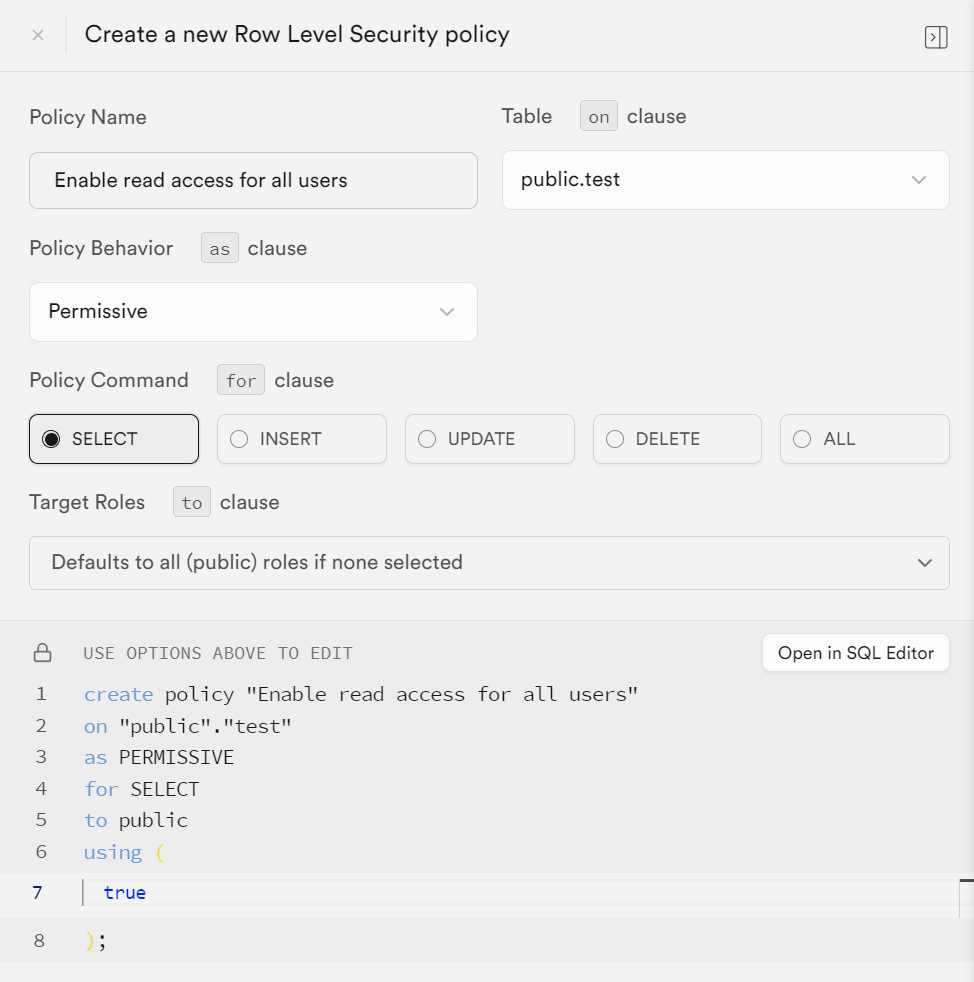Click the Policy Name input field
The height and width of the screenshot is (982, 974).
[x=253, y=180]
